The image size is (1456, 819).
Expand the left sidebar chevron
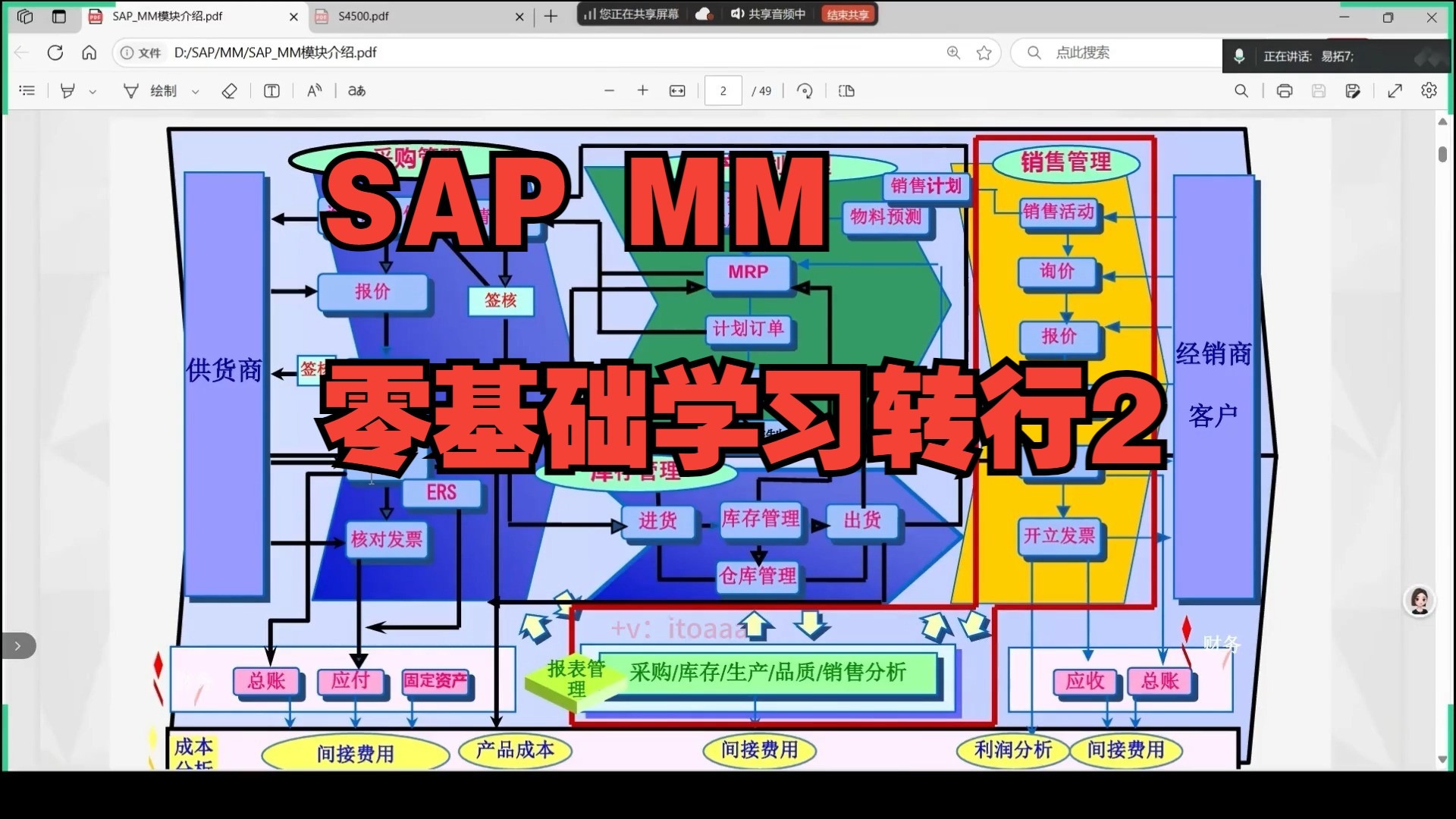tap(18, 646)
